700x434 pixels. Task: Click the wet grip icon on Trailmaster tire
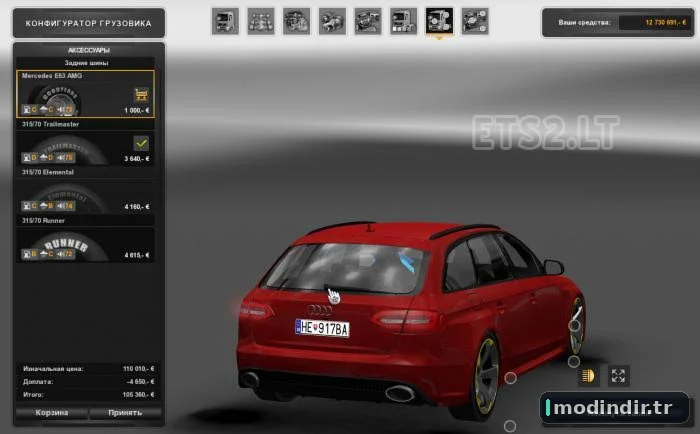46,158
